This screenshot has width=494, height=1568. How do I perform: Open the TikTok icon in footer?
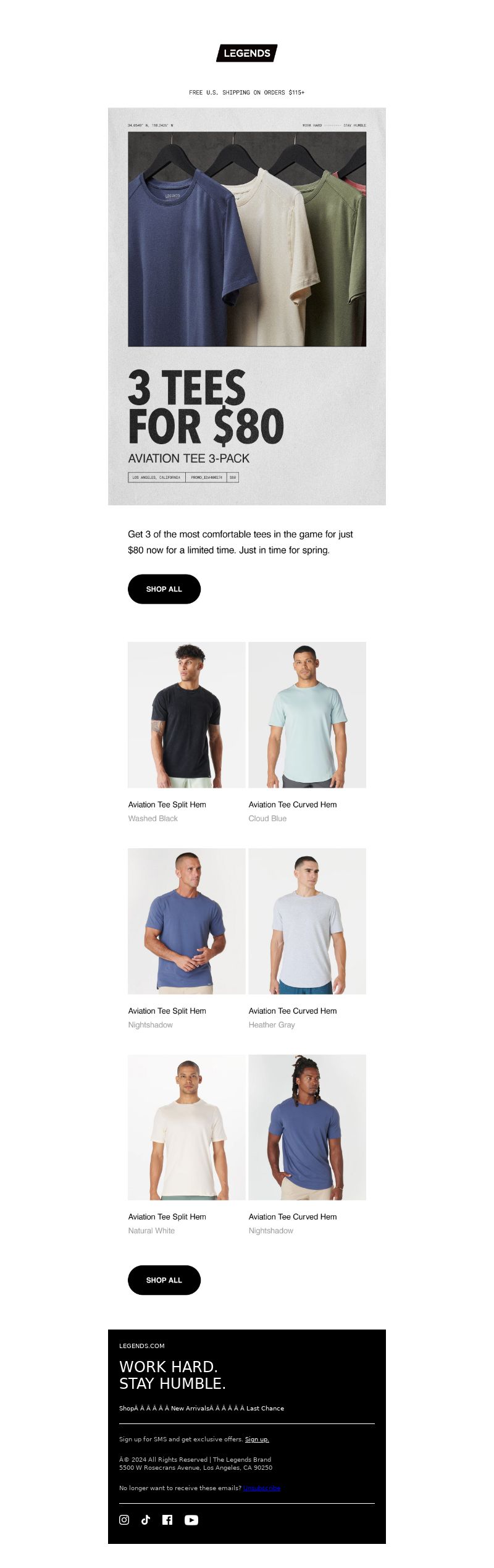[146, 1520]
